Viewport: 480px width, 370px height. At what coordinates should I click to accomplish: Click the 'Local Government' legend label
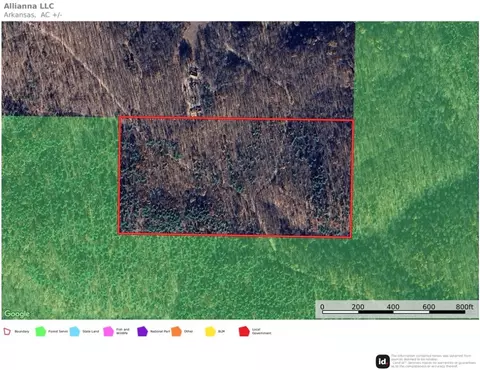coord(261,331)
